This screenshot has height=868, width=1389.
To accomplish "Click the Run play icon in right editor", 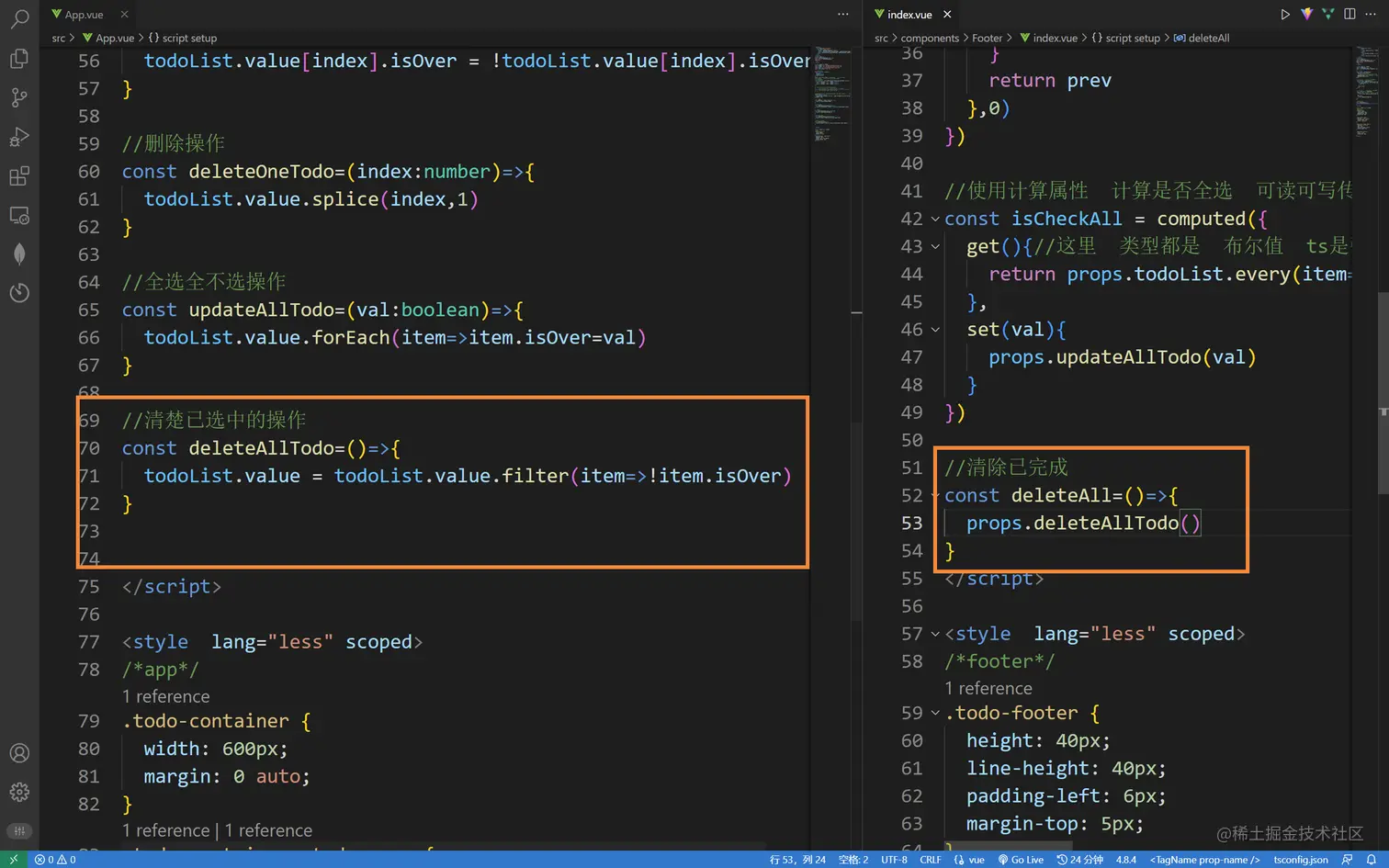I will pos(1285,14).
